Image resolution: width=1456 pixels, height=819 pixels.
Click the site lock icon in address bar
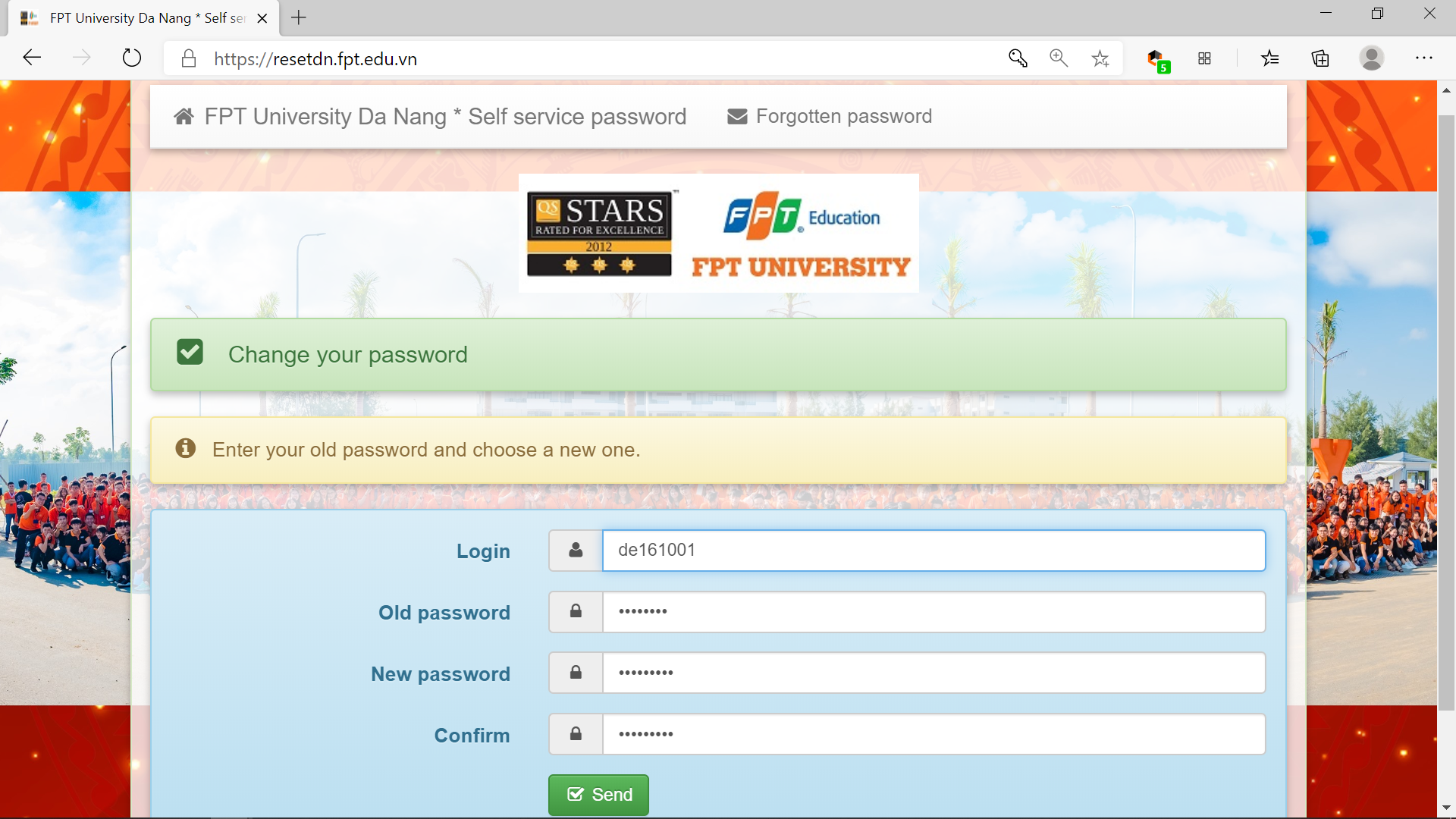(189, 59)
